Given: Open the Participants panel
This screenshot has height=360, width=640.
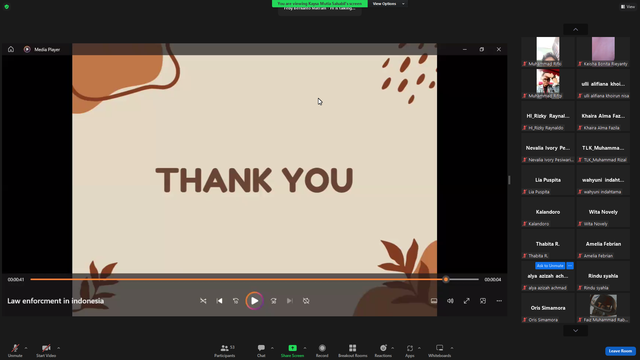Looking at the screenshot, I should pos(225,350).
